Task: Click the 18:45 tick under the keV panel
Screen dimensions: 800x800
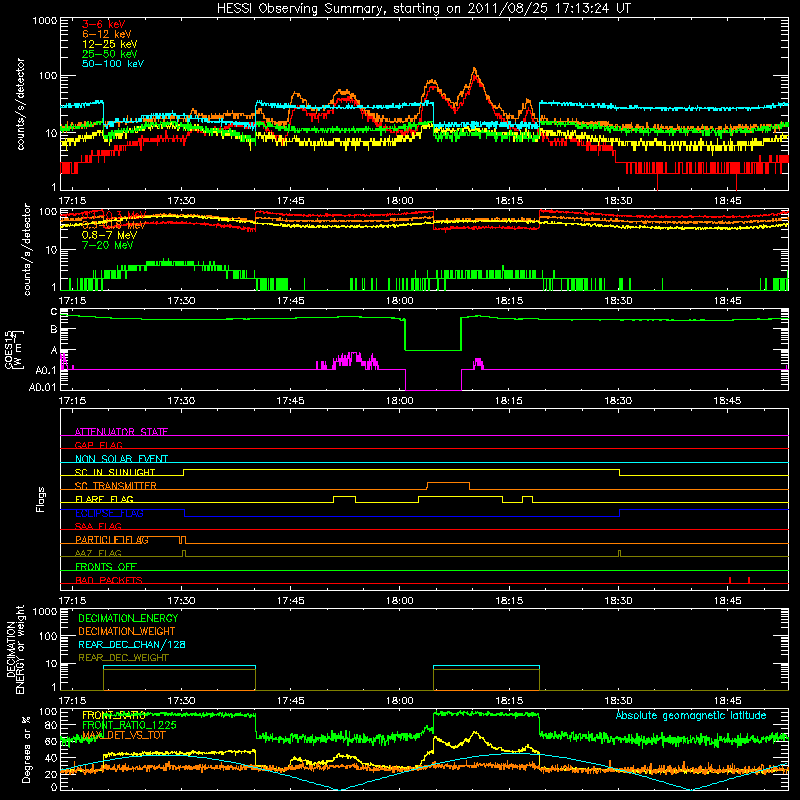Action: 727,200
